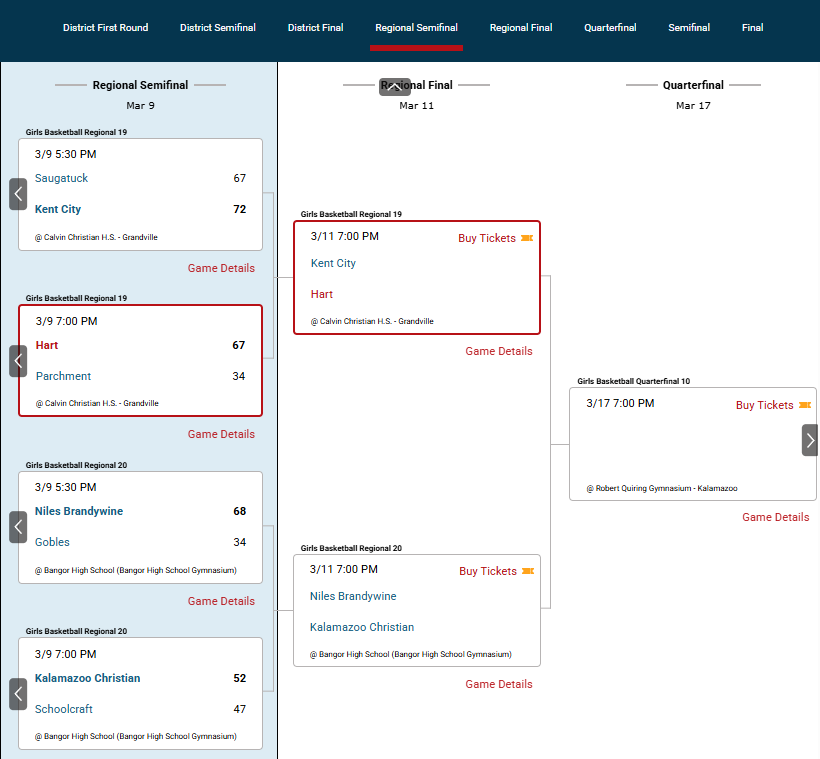
Task: Collapse bracket with up chevron above Regional Final
Action: click(x=395, y=87)
